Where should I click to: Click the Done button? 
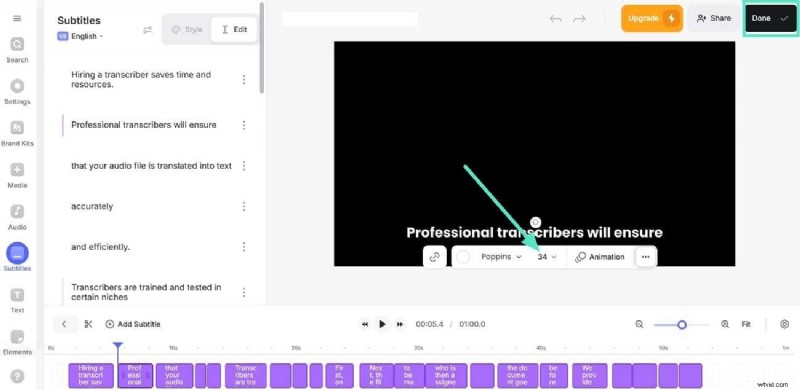[x=770, y=18]
